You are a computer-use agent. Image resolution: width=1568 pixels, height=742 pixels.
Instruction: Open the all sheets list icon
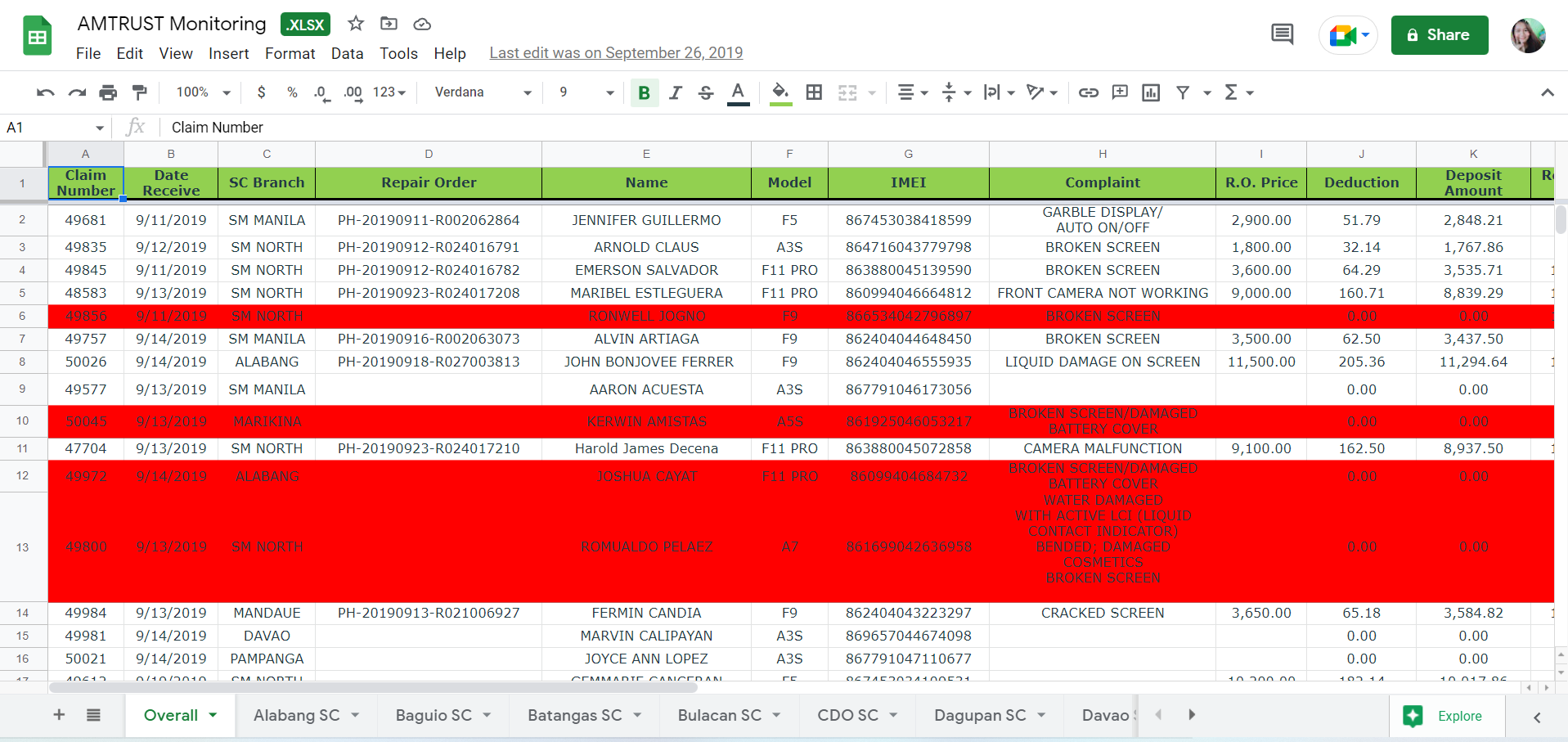[x=93, y=715]
